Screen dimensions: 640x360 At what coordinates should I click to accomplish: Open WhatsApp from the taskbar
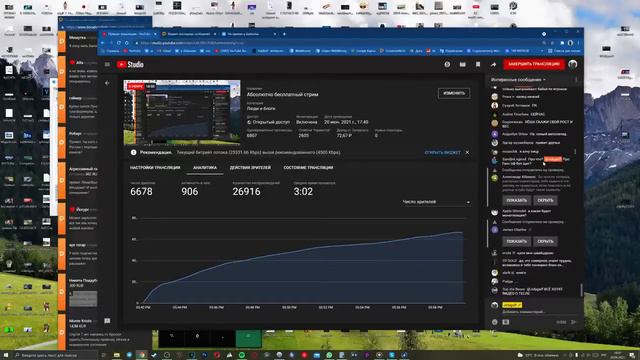(329, 355)
